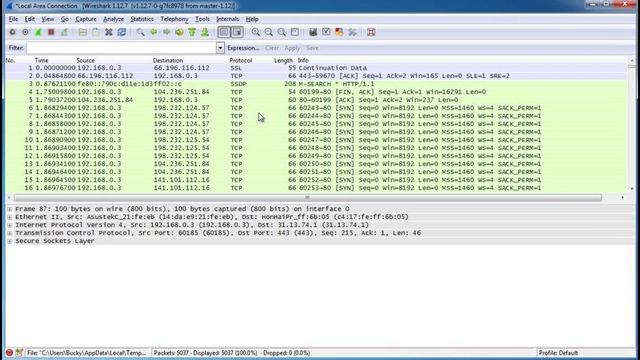Open expert info red circle in status bar
Image resolution: width=640 pixels, height=360 pixels.
pyautogui.click(x=9, y=353)
